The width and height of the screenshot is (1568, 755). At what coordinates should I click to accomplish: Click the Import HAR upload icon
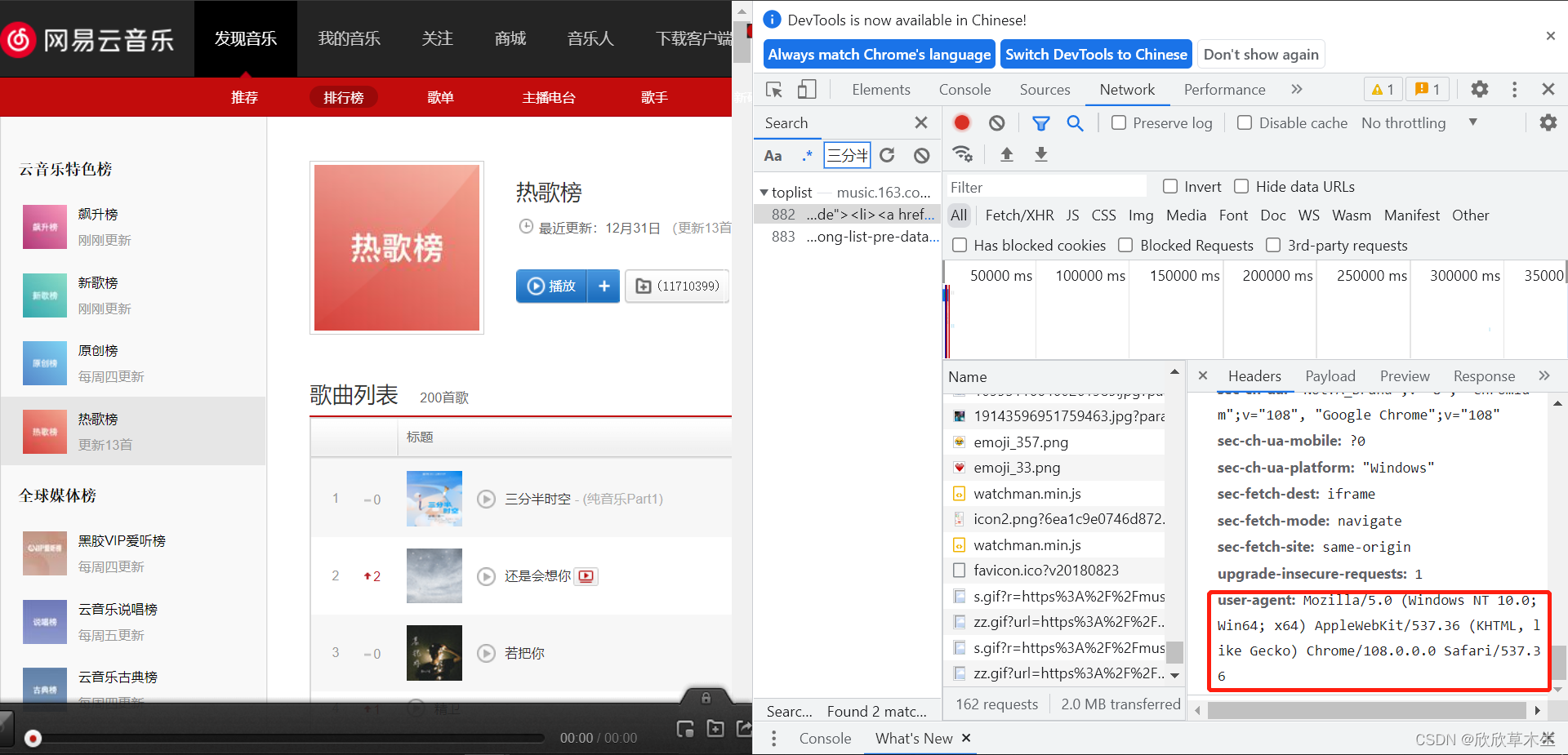(x=1007, y=154)
